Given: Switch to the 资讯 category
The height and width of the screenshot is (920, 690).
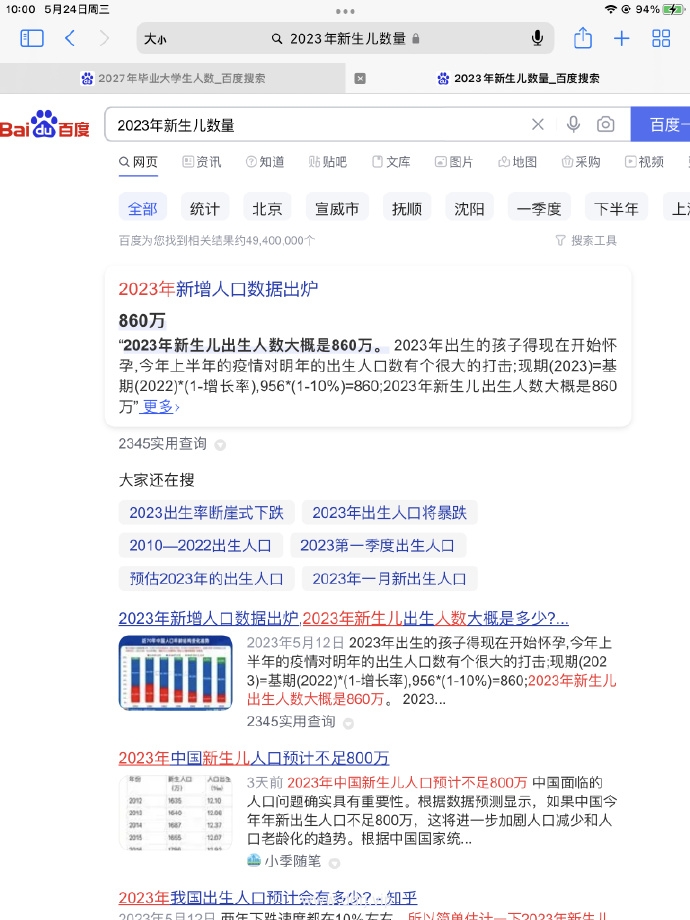Looking at the screenshot, I should click(x=202, y=162).
